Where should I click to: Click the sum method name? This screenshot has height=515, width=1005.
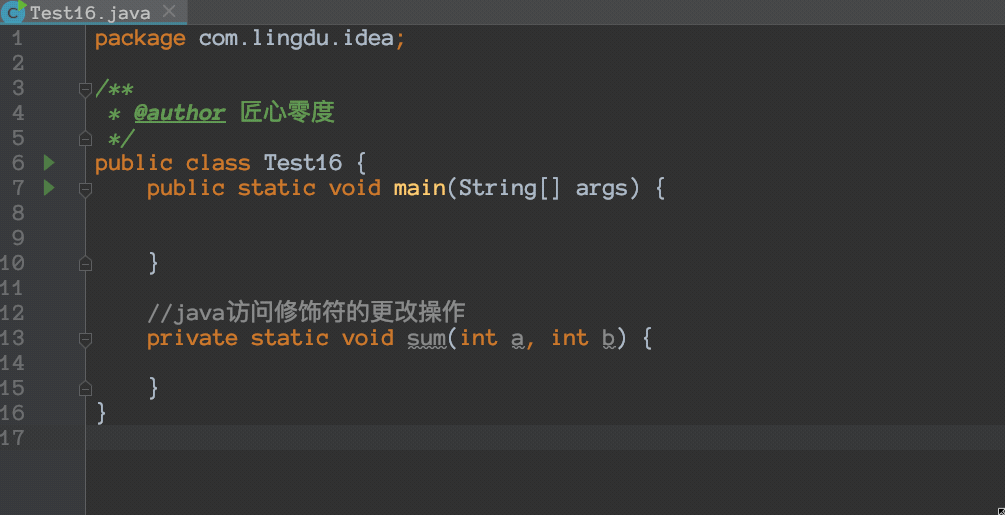(426, 338)
